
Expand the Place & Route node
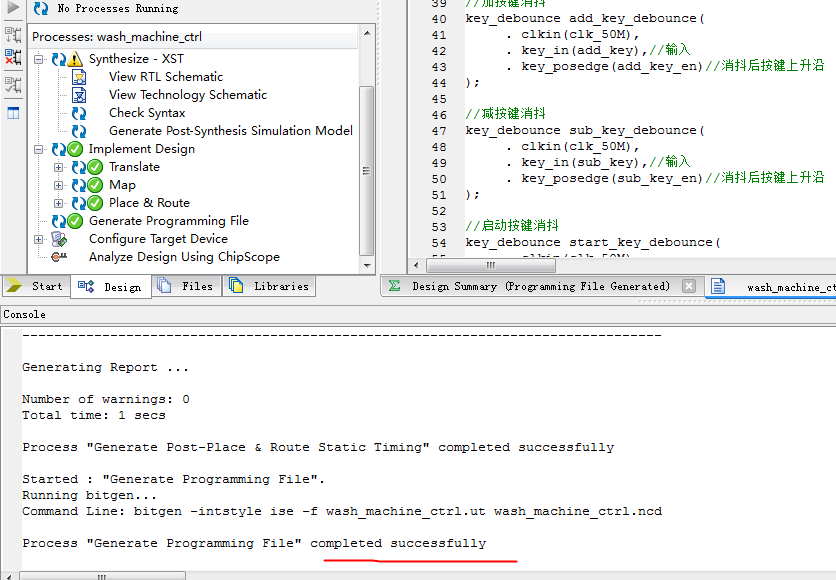pos(59,203)
